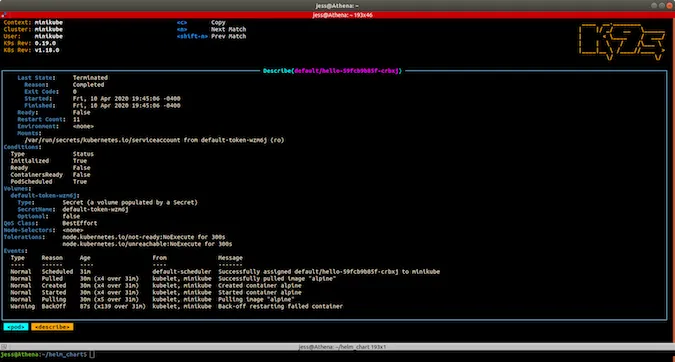Click Node-Selectors none line
This screenshot has height=362, width=675.
click(x=43, y=230)
